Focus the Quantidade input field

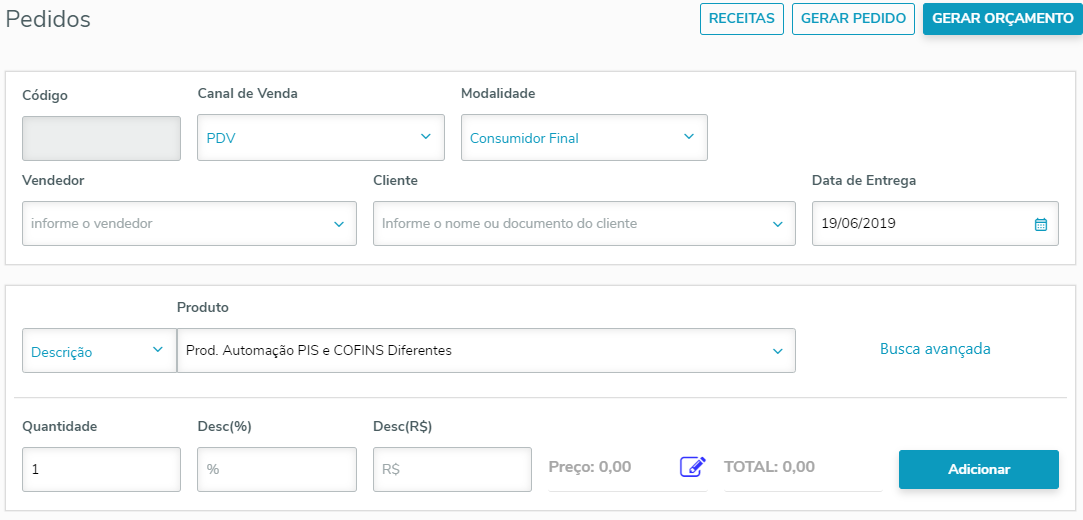pos(101,469)
